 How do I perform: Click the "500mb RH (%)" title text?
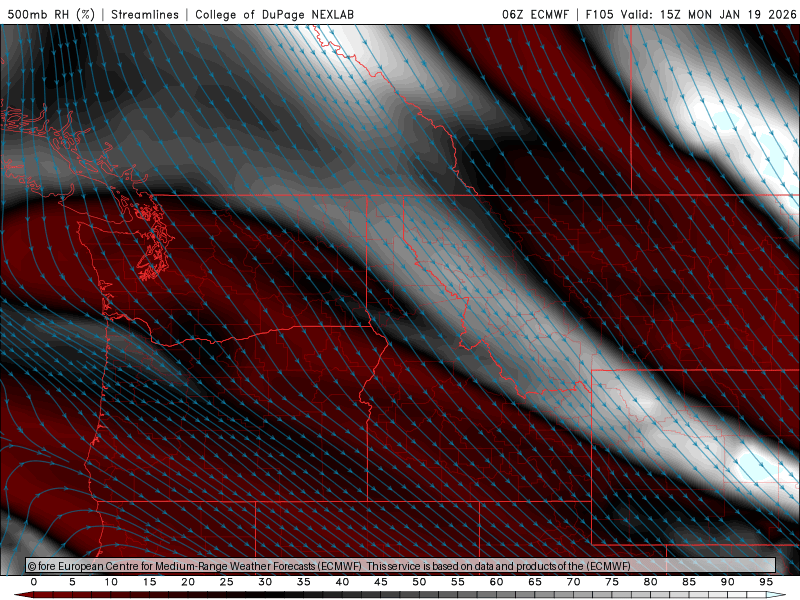[51, 14]
